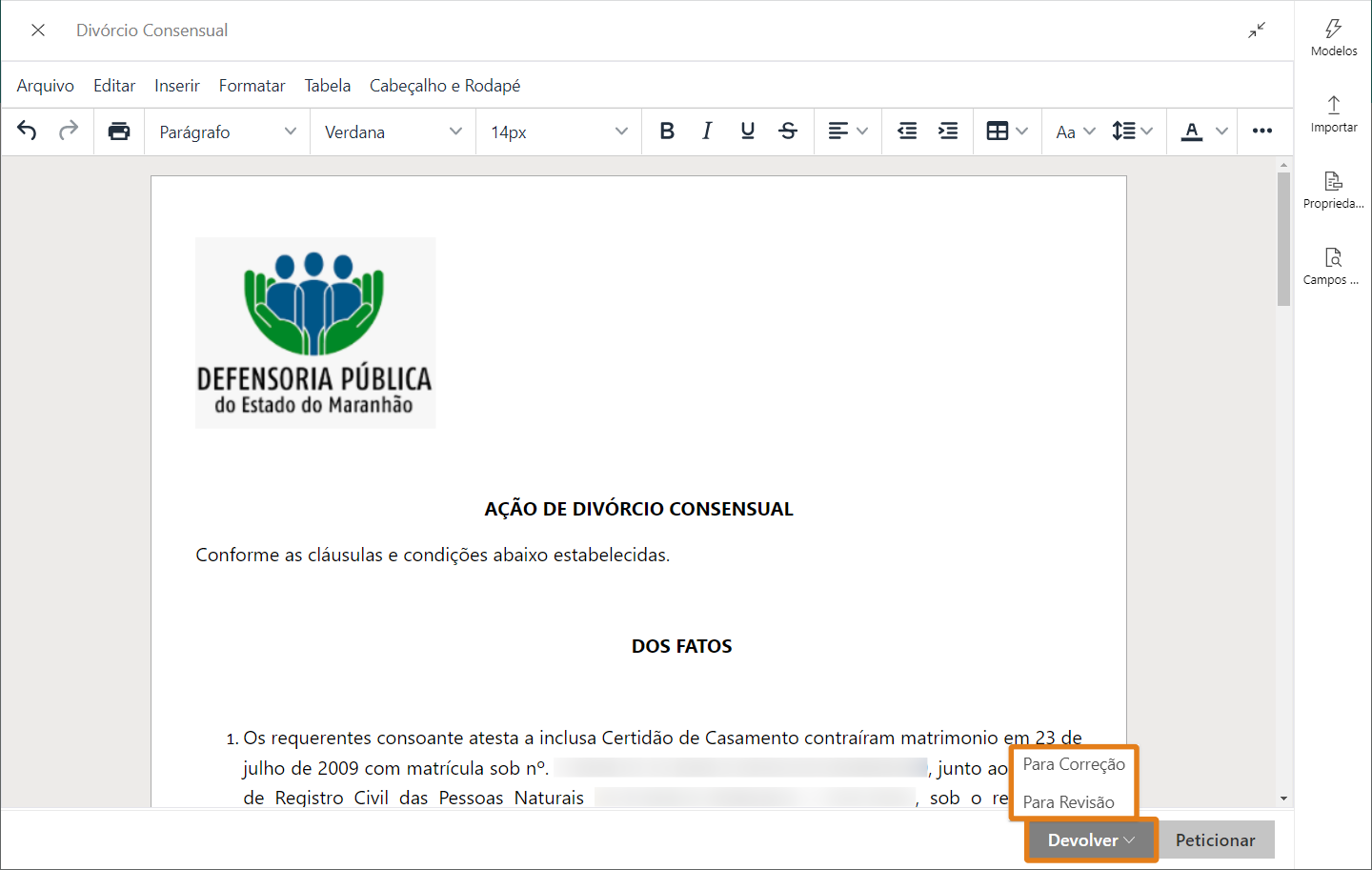Undo the last edit
1372x870 pixels.
coord(27,132)
